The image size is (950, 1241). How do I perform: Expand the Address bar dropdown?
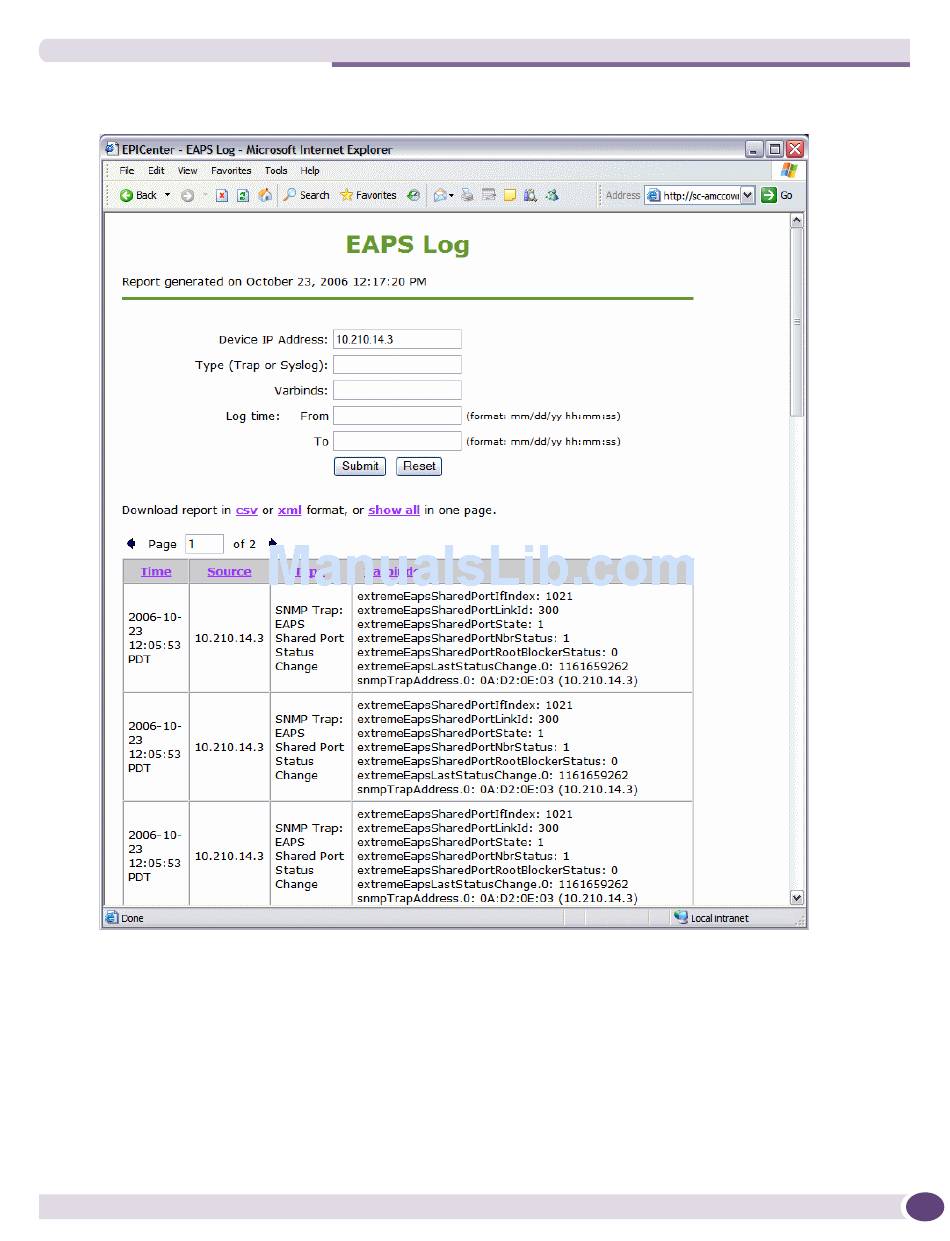(x=748, y=196)
